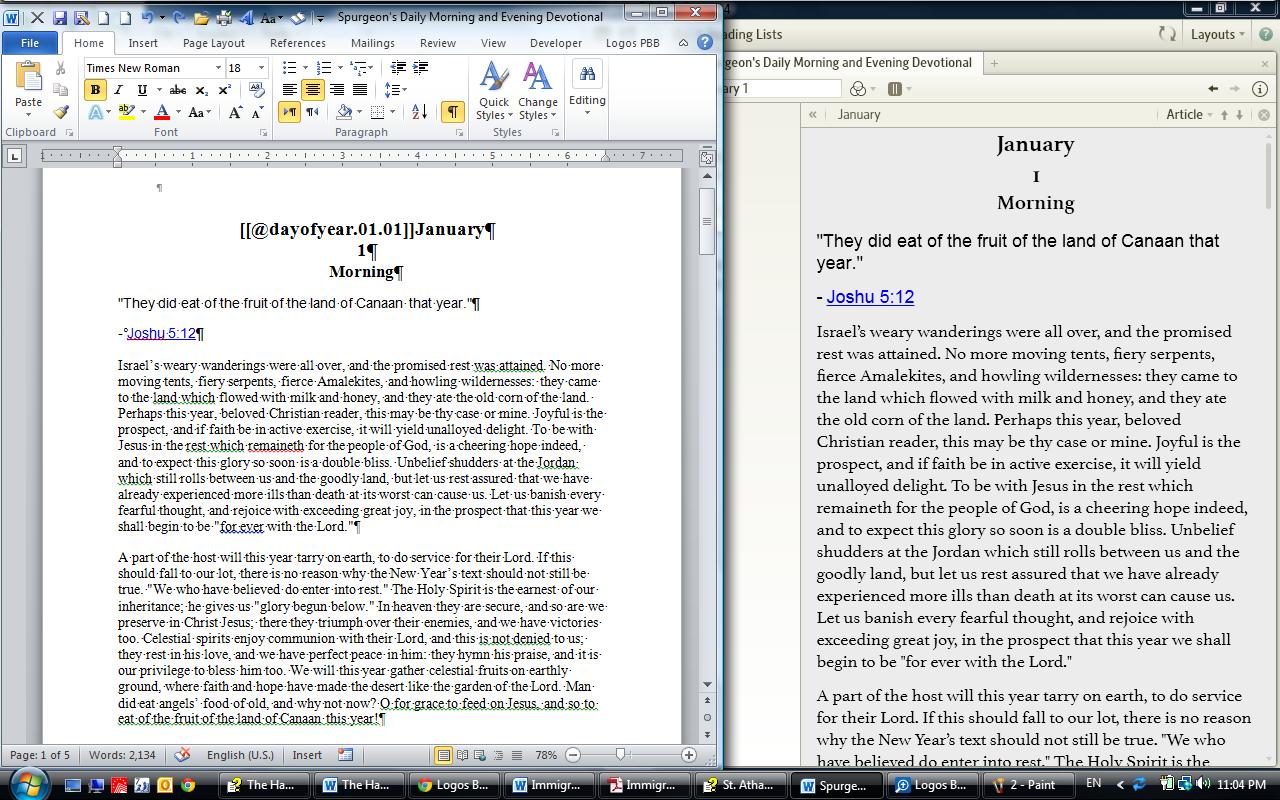Click the Windows Start button
1280x800 pixels.
pos(27,784)
